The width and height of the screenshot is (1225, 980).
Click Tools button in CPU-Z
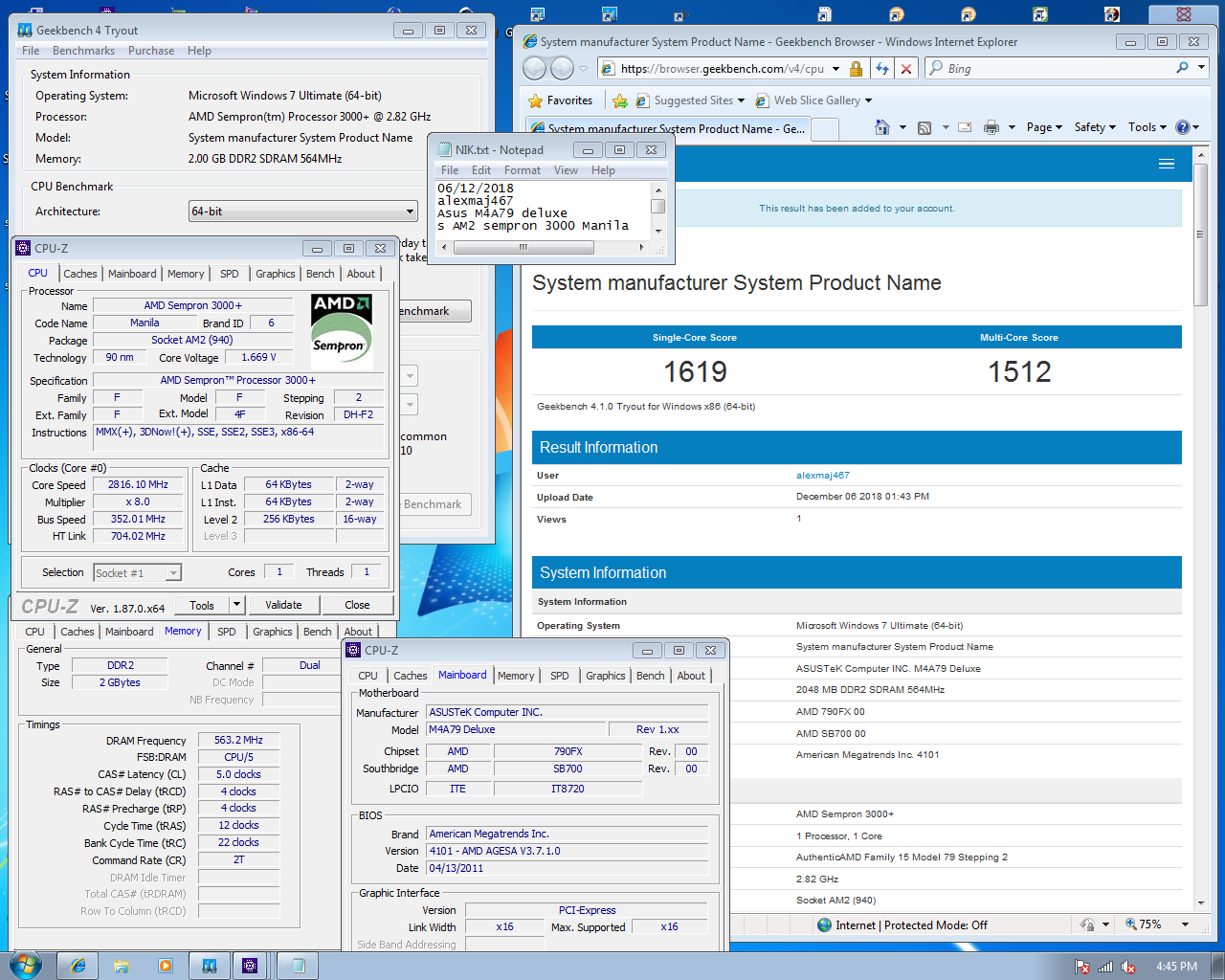[x=202, y=605]
